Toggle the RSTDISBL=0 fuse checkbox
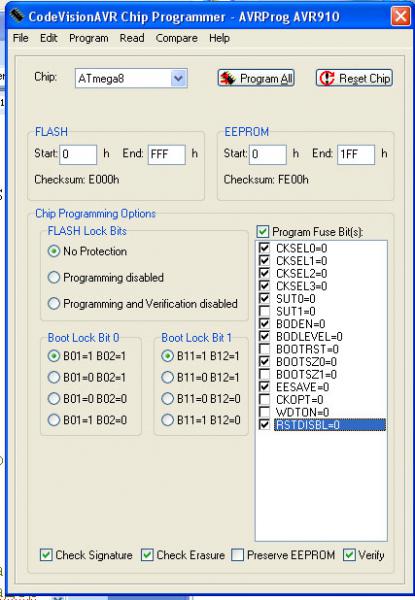 pyautogui.click(x=264, y=425)
